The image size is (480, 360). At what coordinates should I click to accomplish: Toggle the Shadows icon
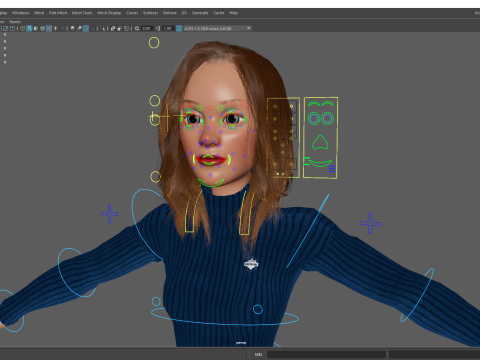click(62, 28)
